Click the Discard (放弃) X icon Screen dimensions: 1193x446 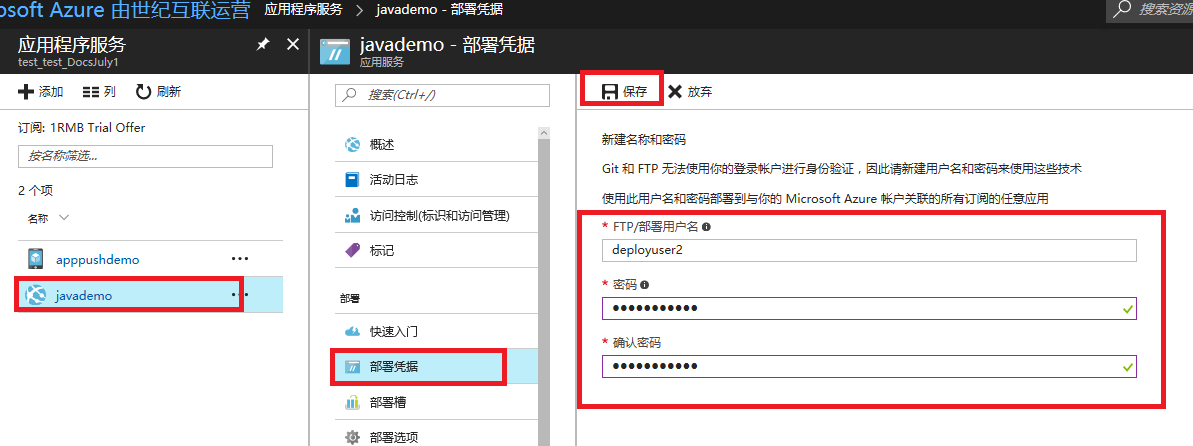coord(675,92)
